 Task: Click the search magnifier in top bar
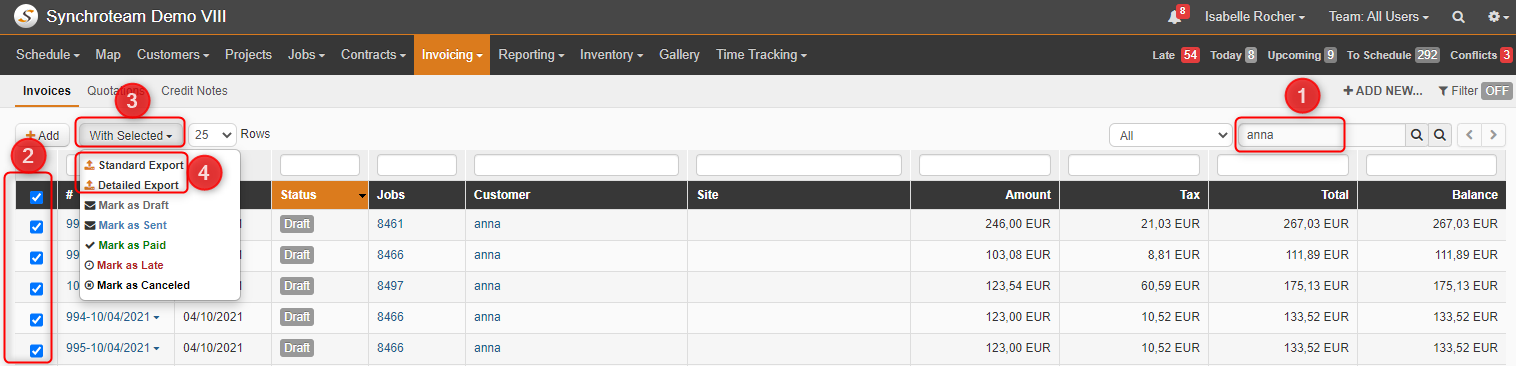tap(1458, 17)
